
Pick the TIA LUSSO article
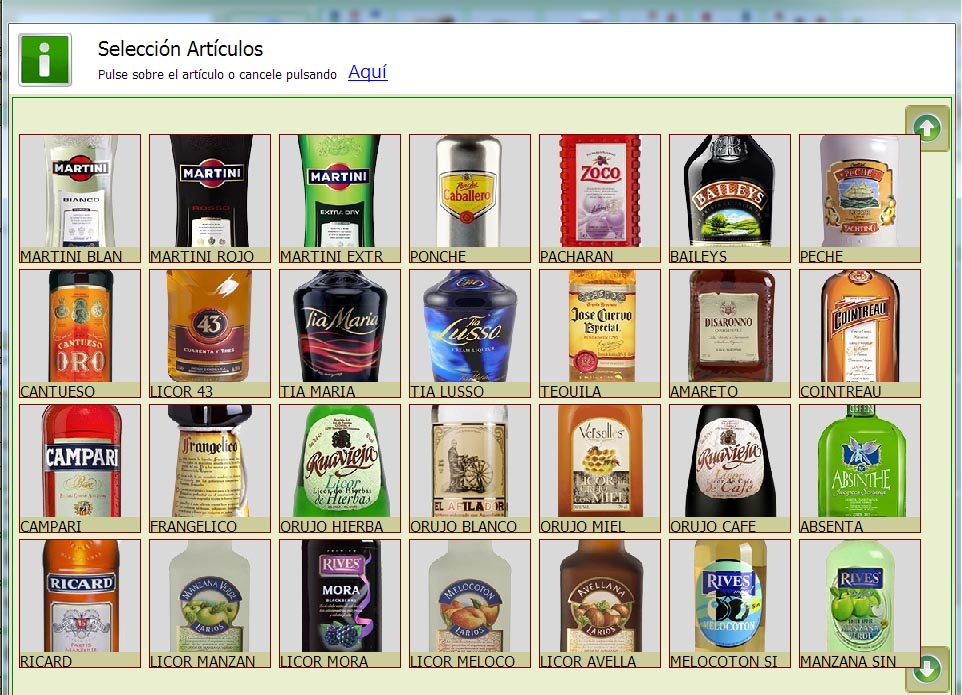click(x=470, y=334)
